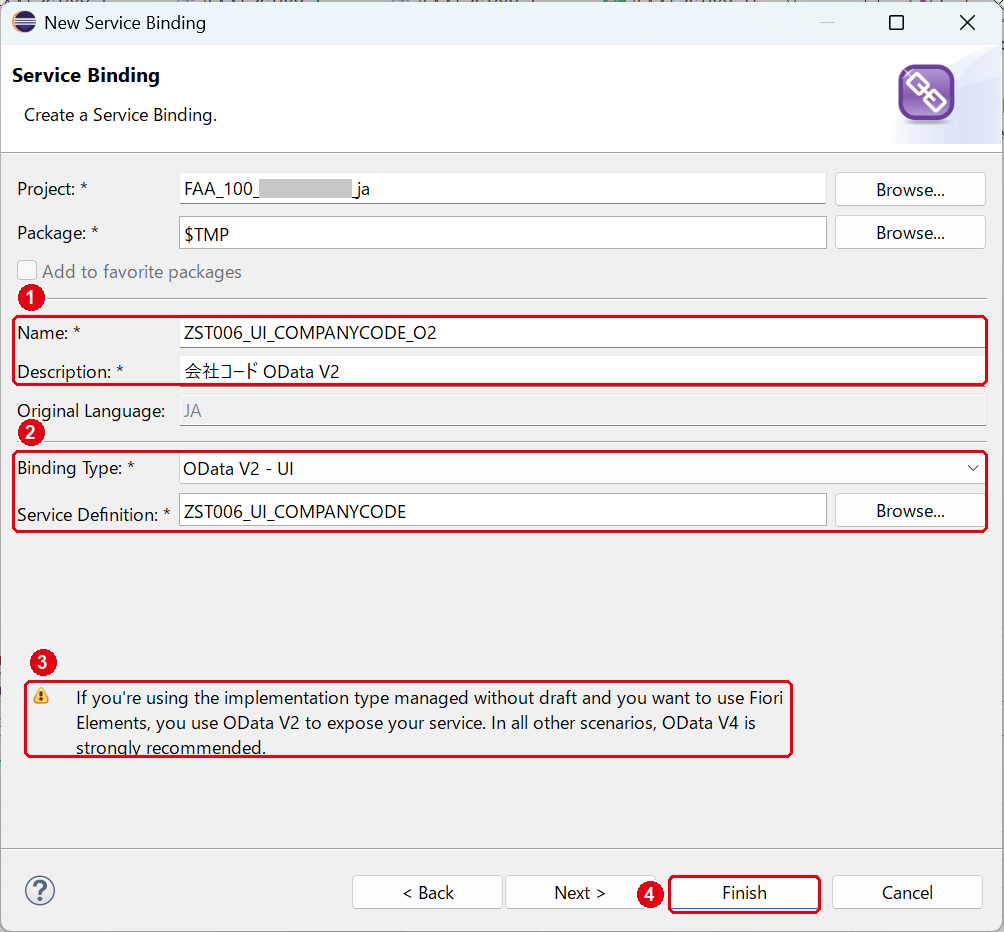Screen dimensions: 1004x932
Task: Click the Project input field
Action: (503, 189)
